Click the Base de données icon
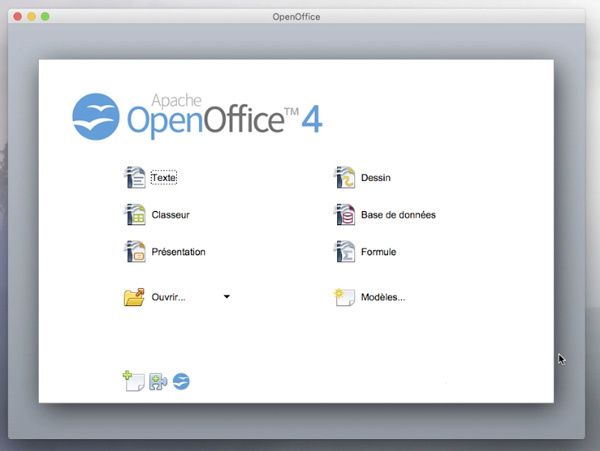This screenshot has width=600, height=451. (344, 215)
